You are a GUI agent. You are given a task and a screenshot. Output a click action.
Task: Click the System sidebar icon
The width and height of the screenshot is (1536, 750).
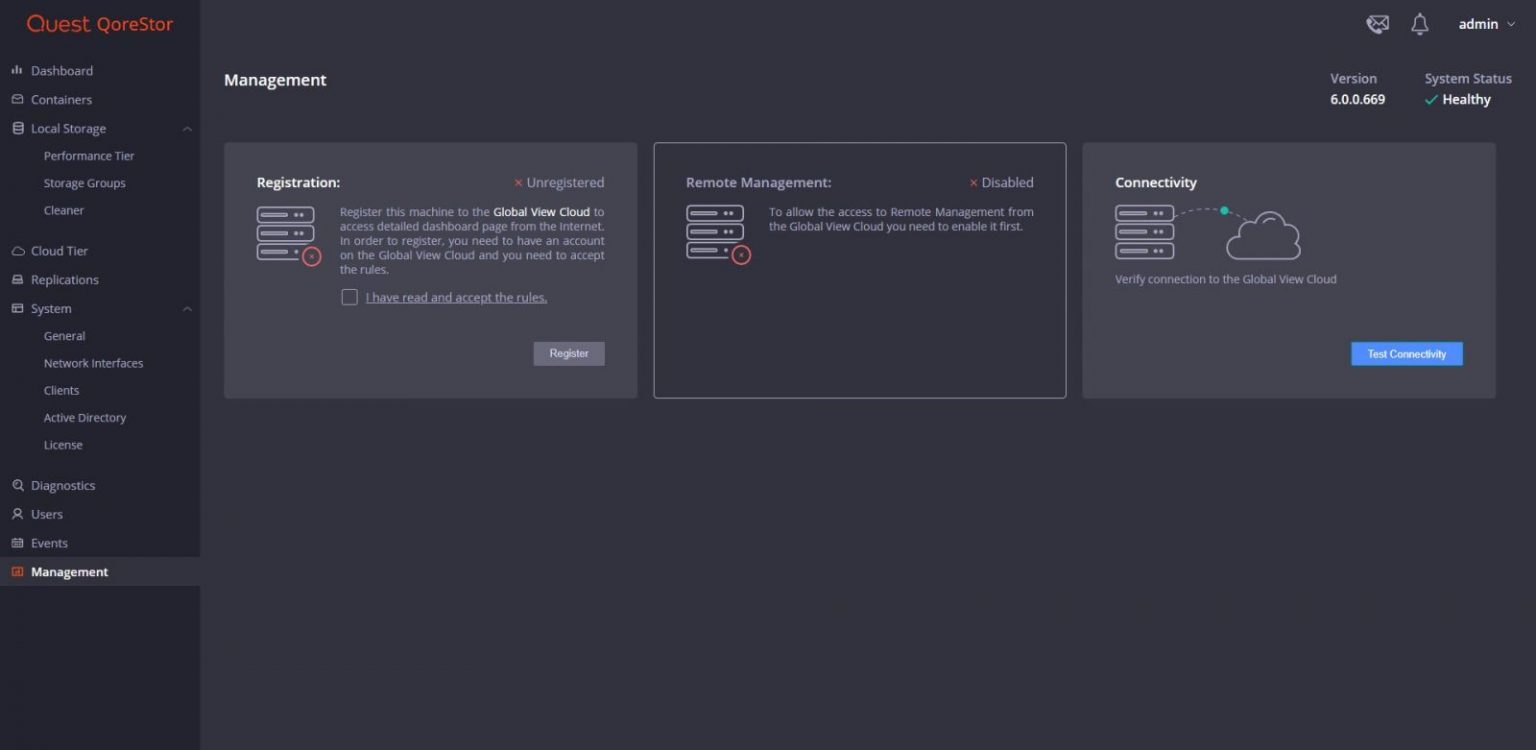tap(17, 309)
